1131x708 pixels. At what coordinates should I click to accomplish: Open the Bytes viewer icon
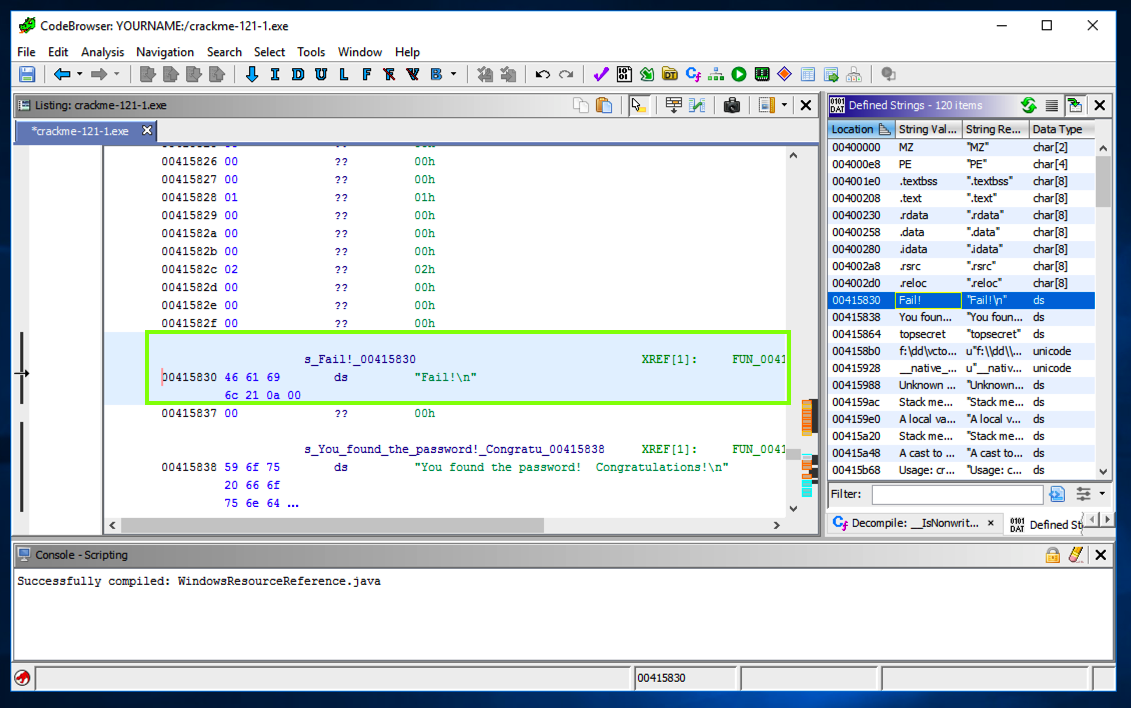(624, 75)
